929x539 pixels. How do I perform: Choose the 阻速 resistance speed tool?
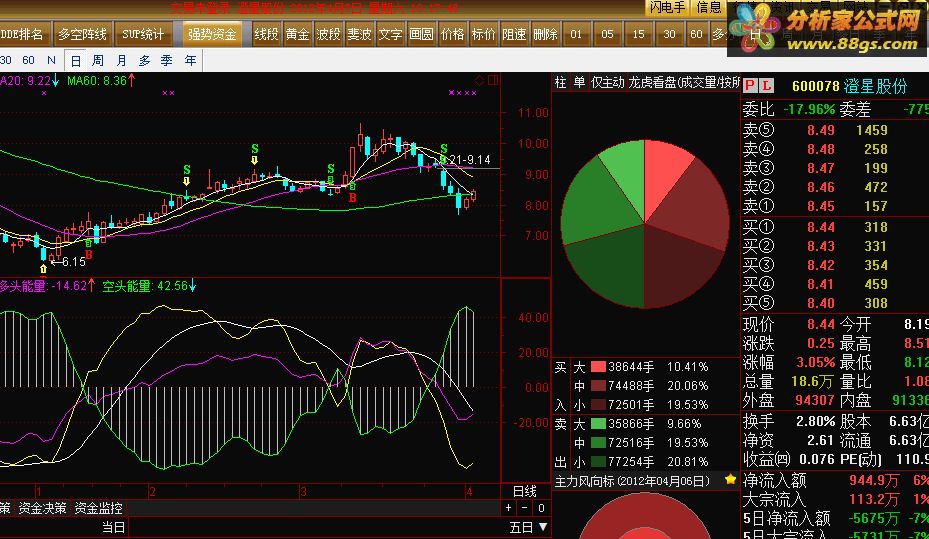[x=514, y=34]
